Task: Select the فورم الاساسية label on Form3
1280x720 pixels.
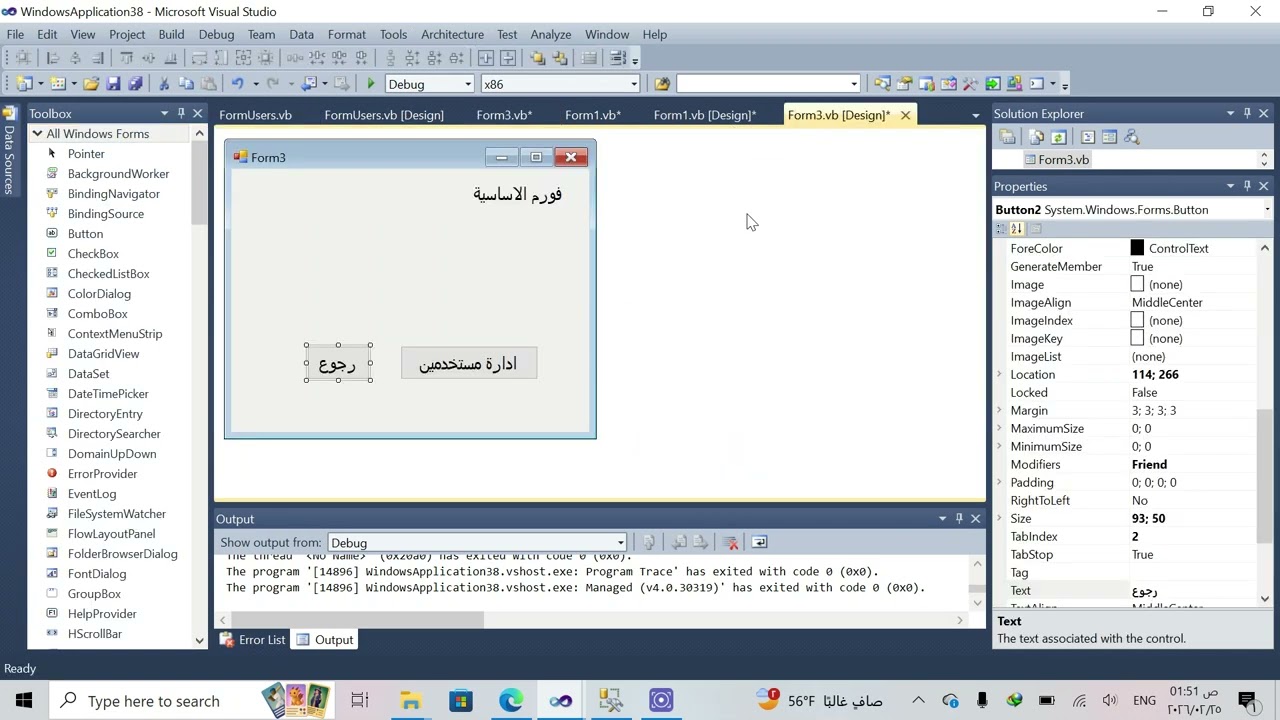Action: click(x=517, y=194)
